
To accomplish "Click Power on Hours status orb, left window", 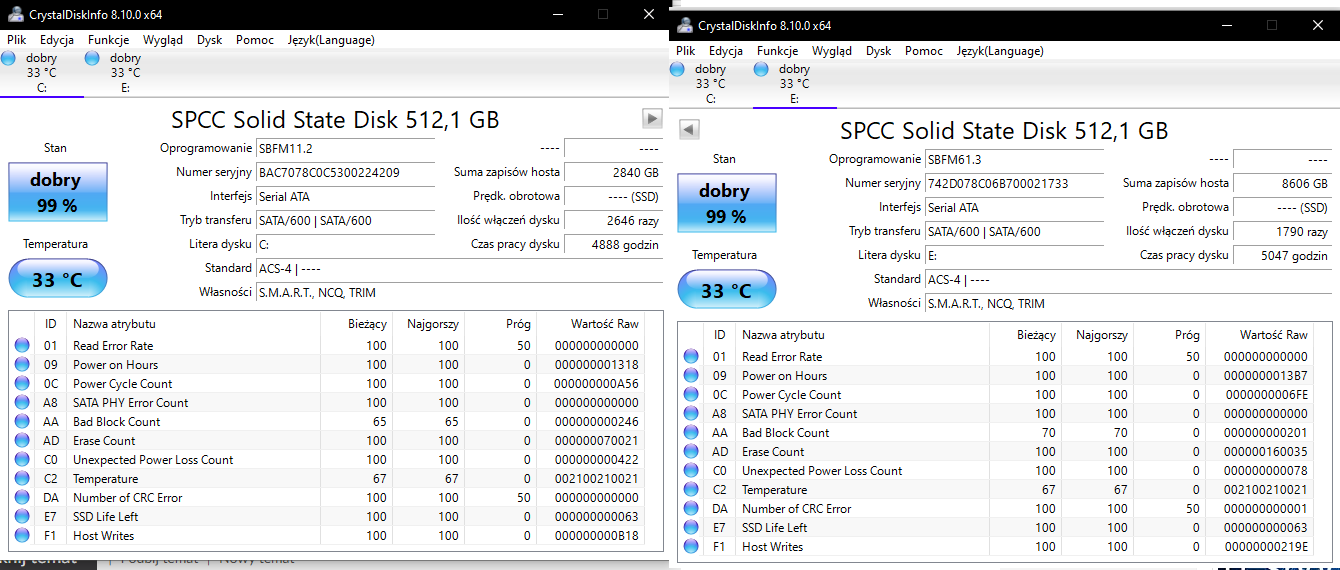I will [x=22, y=365].
